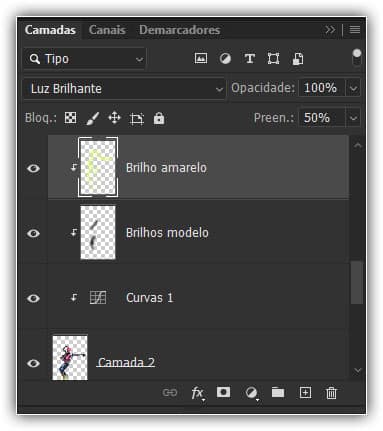This screenshot has height=431, width=383.
Task: Create new fill or adjustment layer
Action: [x=251, y=393]
